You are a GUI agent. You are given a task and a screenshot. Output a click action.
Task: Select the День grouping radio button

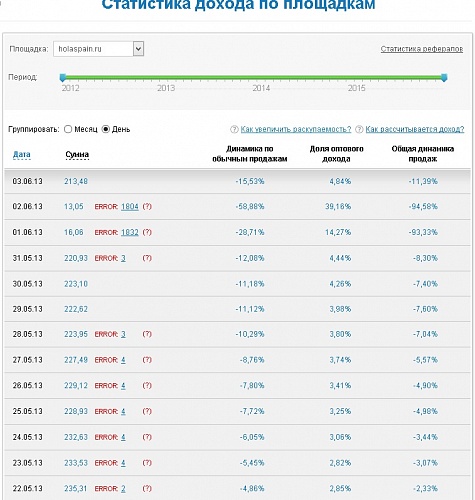coord(106,129)
